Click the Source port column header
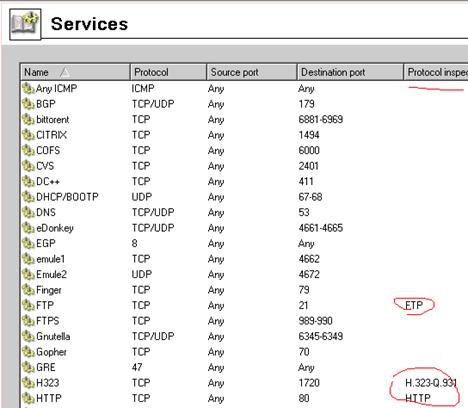468x408 pixels. pyautogui.click(x=252, y=72)
